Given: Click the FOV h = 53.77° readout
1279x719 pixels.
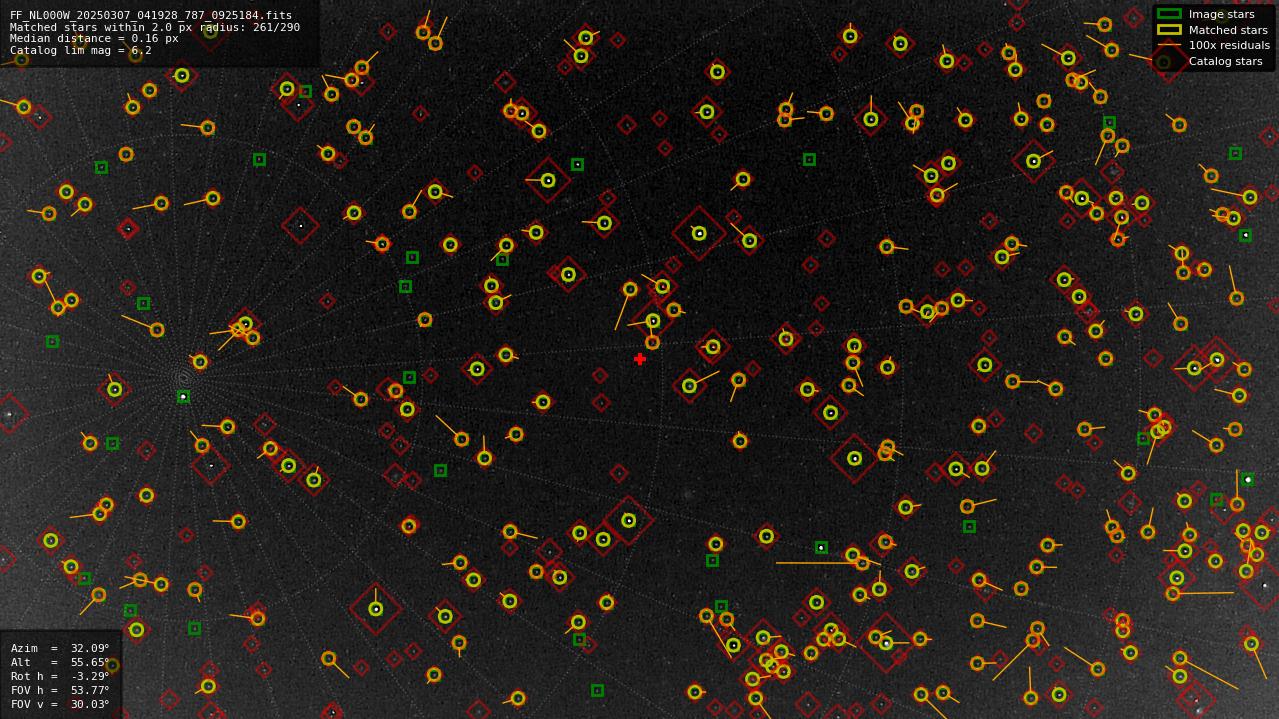Looking at the screenshot, I should pos(60,690).
